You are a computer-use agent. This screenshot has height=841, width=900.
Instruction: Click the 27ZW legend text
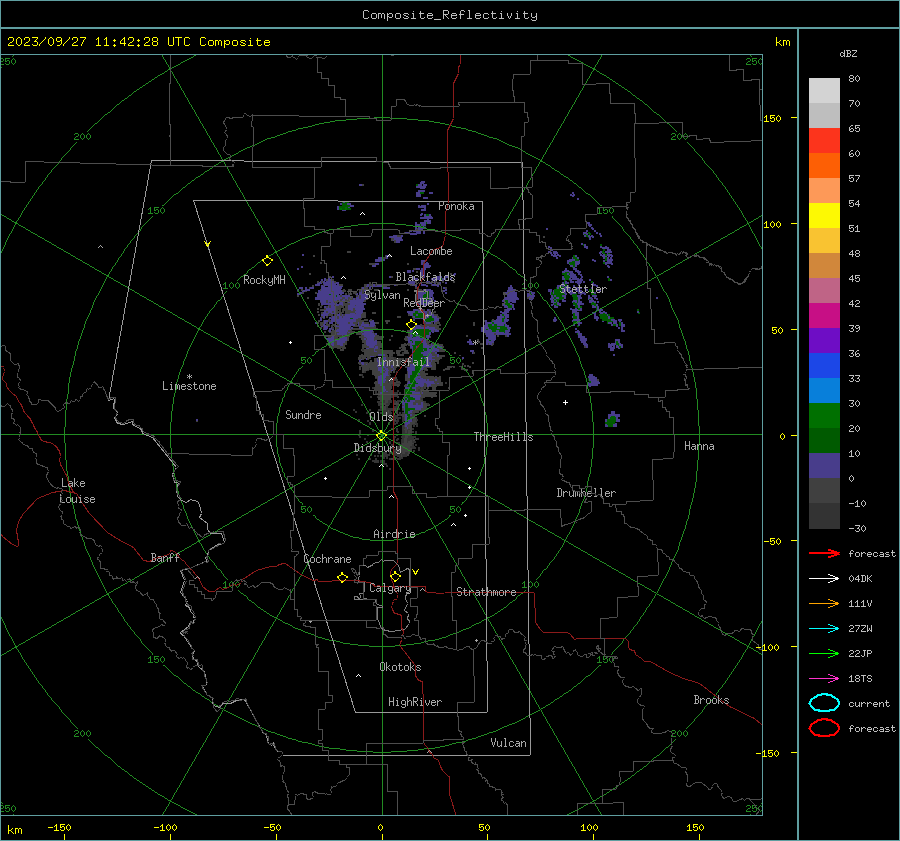pos(860,629)
